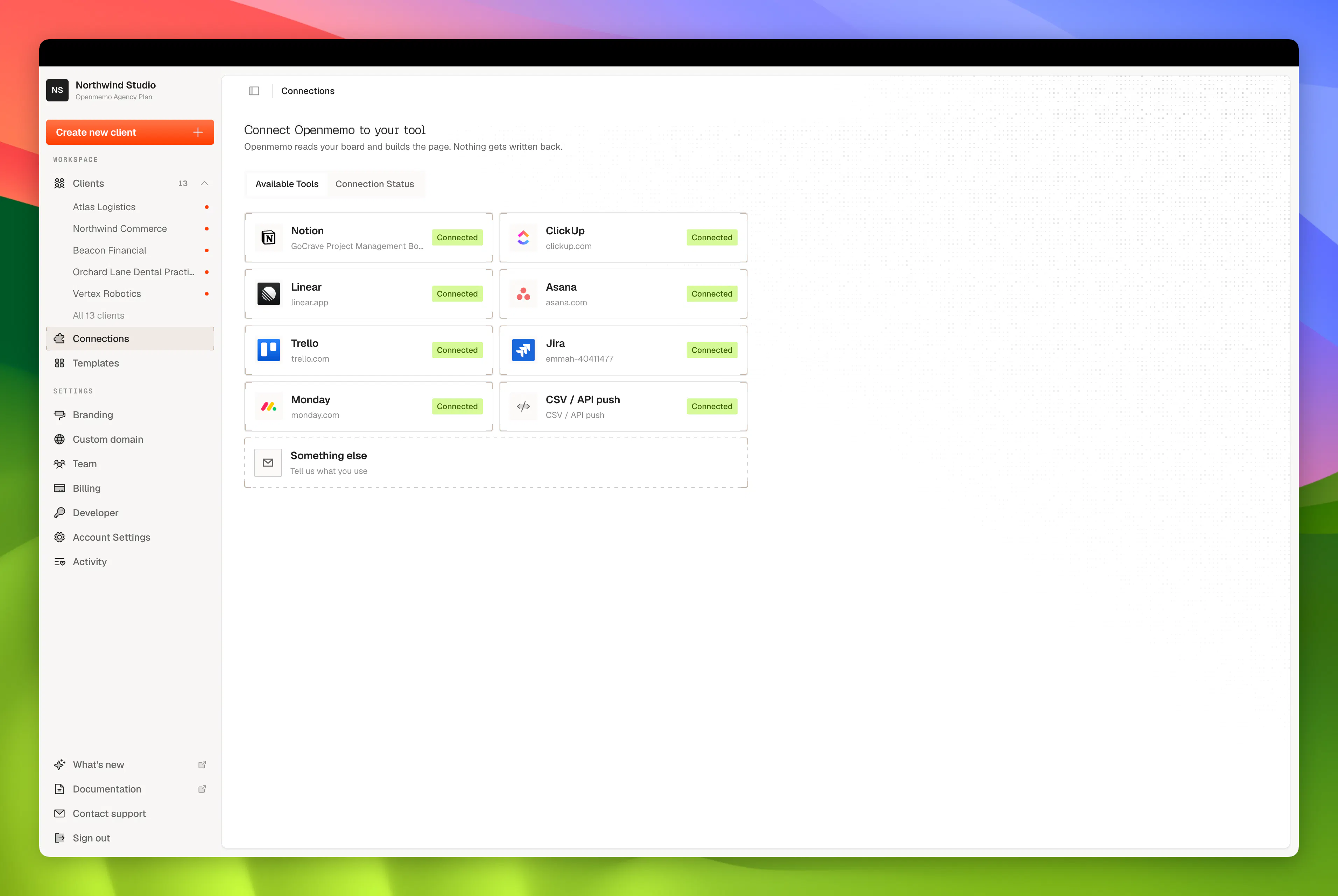Click the Contact support label
The height and width of the screenshot is (896, 1338).
[109, 814]
